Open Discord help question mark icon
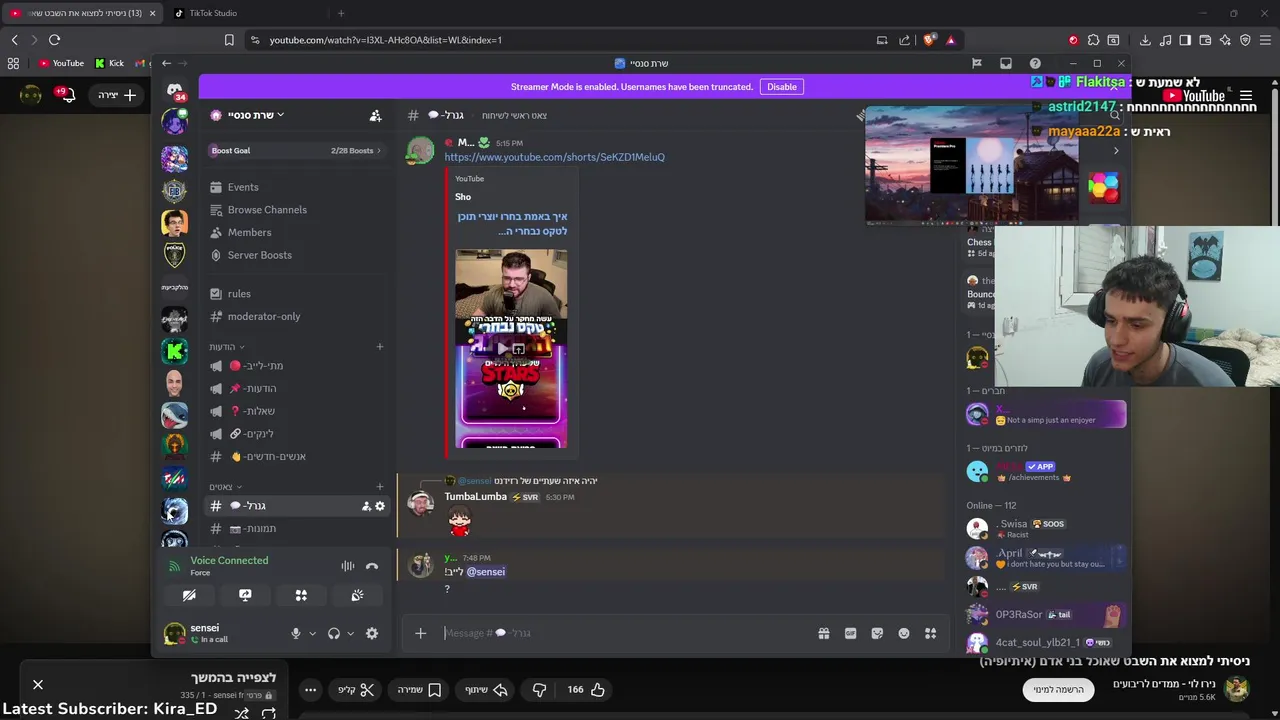The image size is (1280, 720). click(x=1035, y=63)
